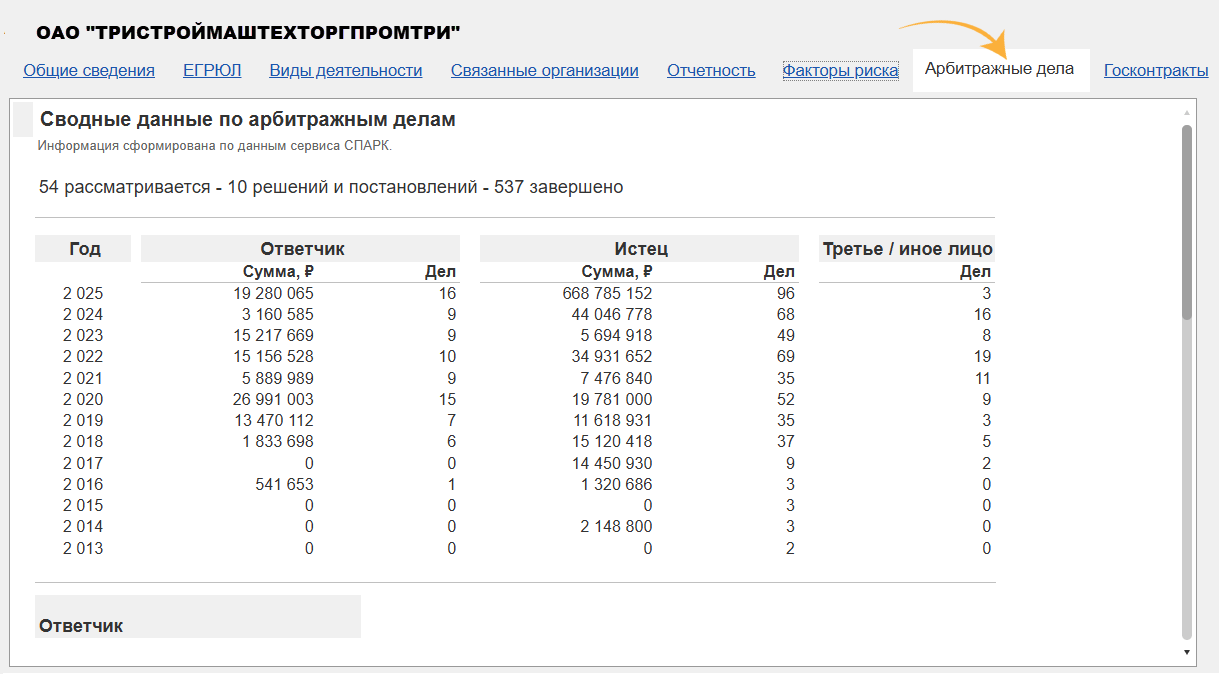The height and width of the screenshot is (674, 1219).
Task: Click the active Арбитражные дела tab
Action: pos(999,69)
